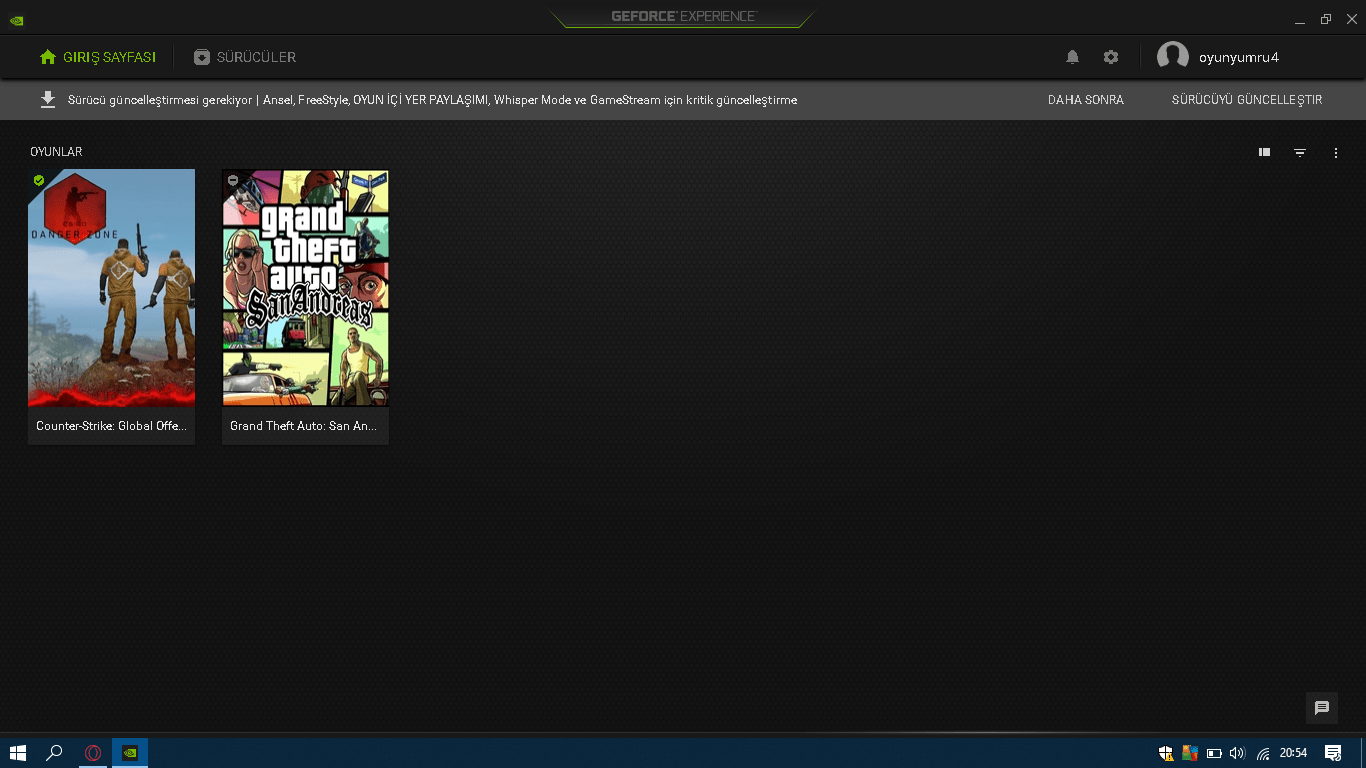This screenshot has width=1366, height=768.
Task: Click the driver download arrow icon
Action: click(x=47, y=100)
